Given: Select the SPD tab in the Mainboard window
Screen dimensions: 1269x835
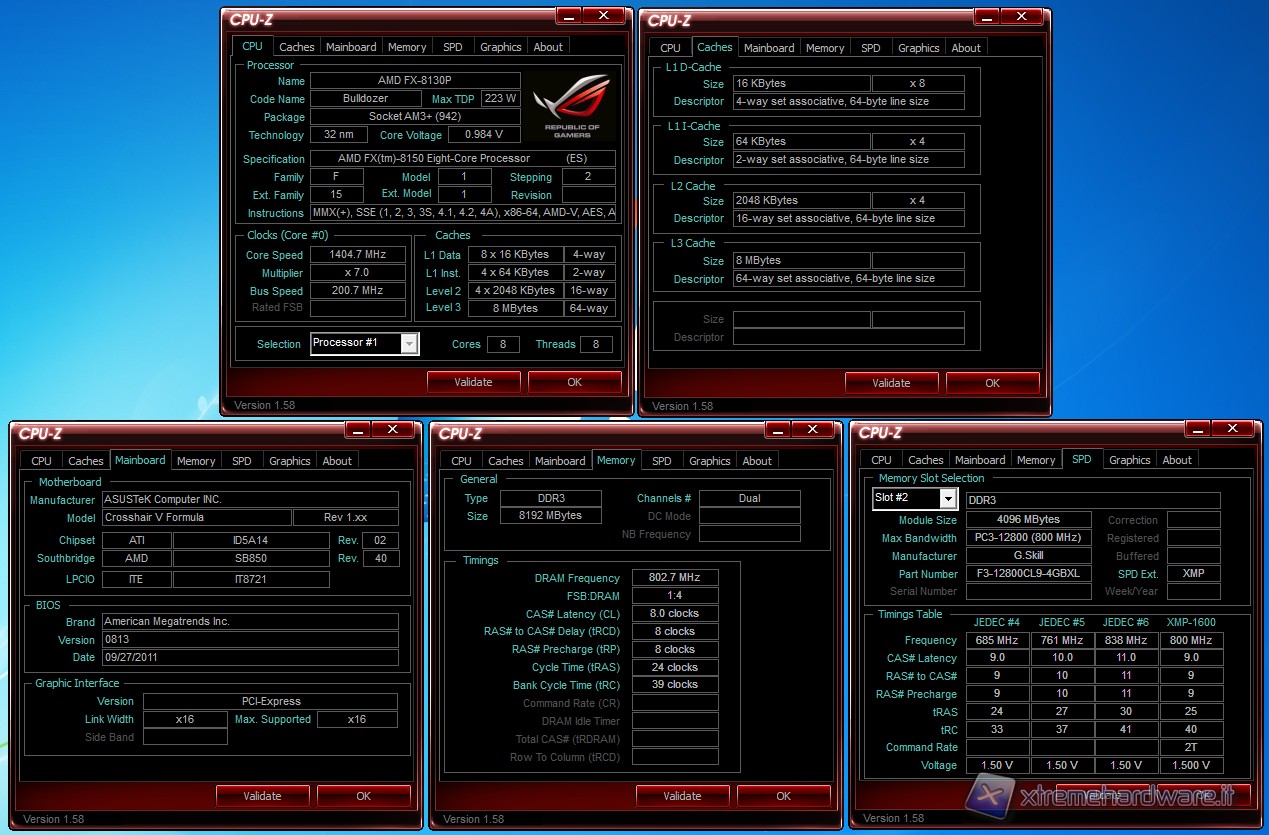Looking at the screenshot, I should coord(242,461).
